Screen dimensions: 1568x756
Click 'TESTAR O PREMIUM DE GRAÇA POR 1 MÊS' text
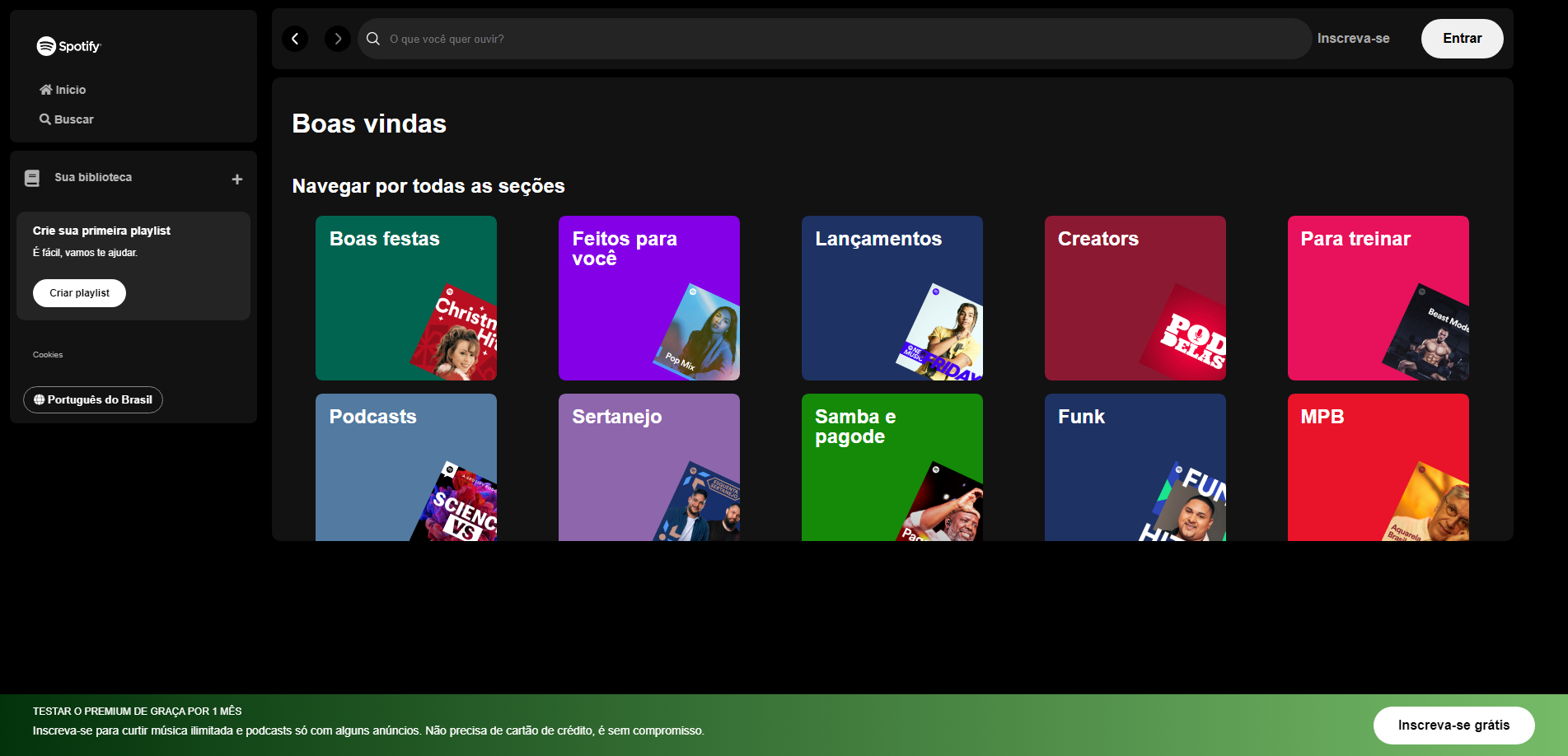138,711
